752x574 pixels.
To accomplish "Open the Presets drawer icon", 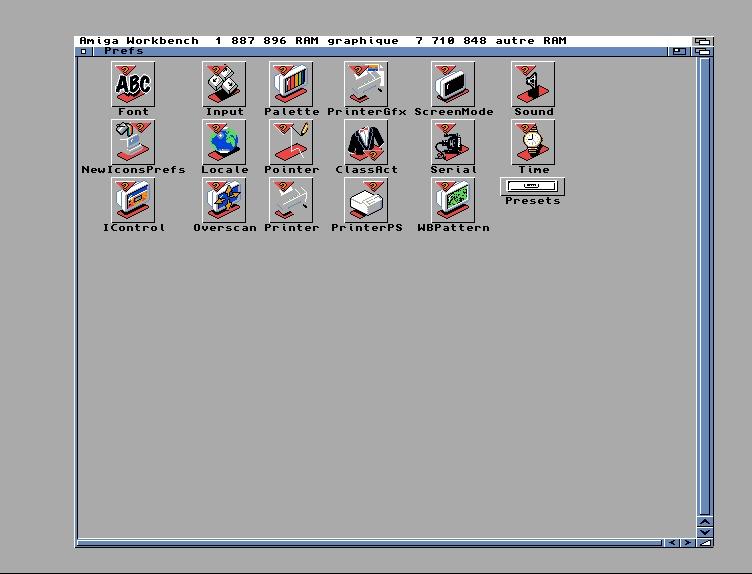I will pyautogui.click(x=532, y=186).
